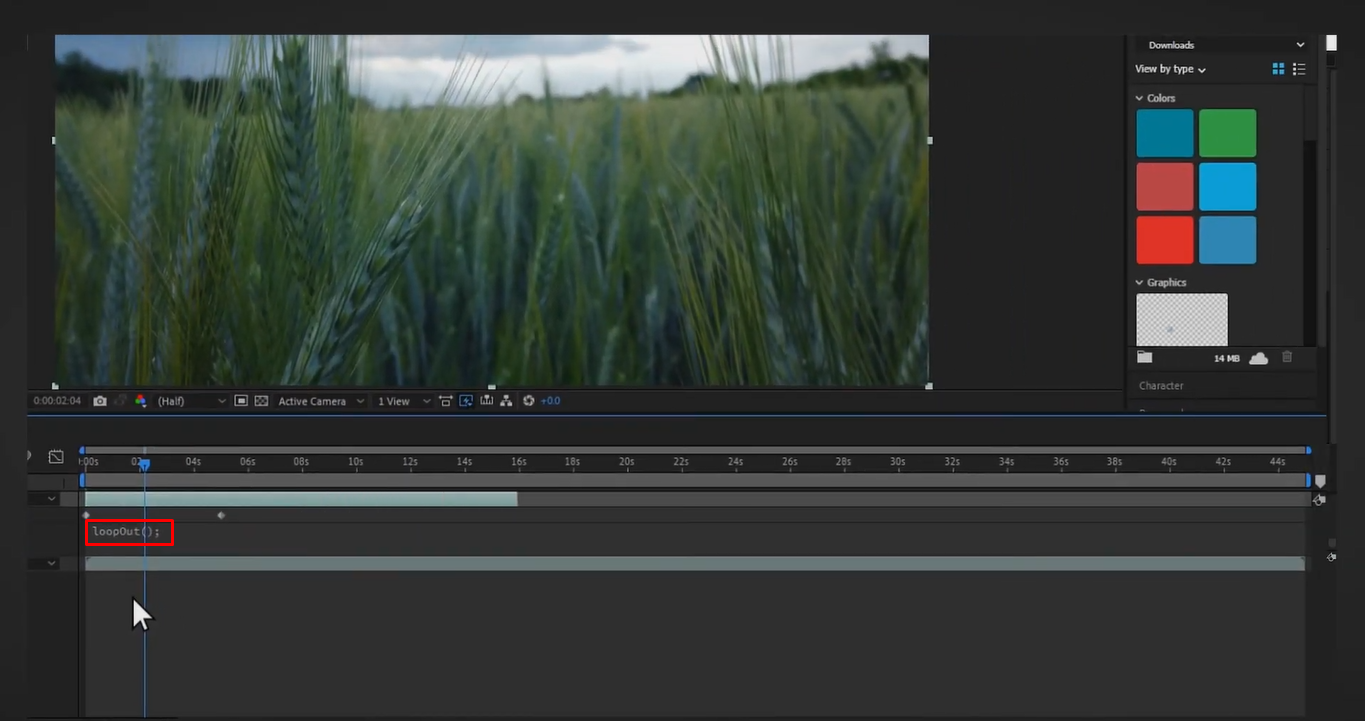Open the 1 View layout dropdown

pyautogui.click(x=399, y=400)
